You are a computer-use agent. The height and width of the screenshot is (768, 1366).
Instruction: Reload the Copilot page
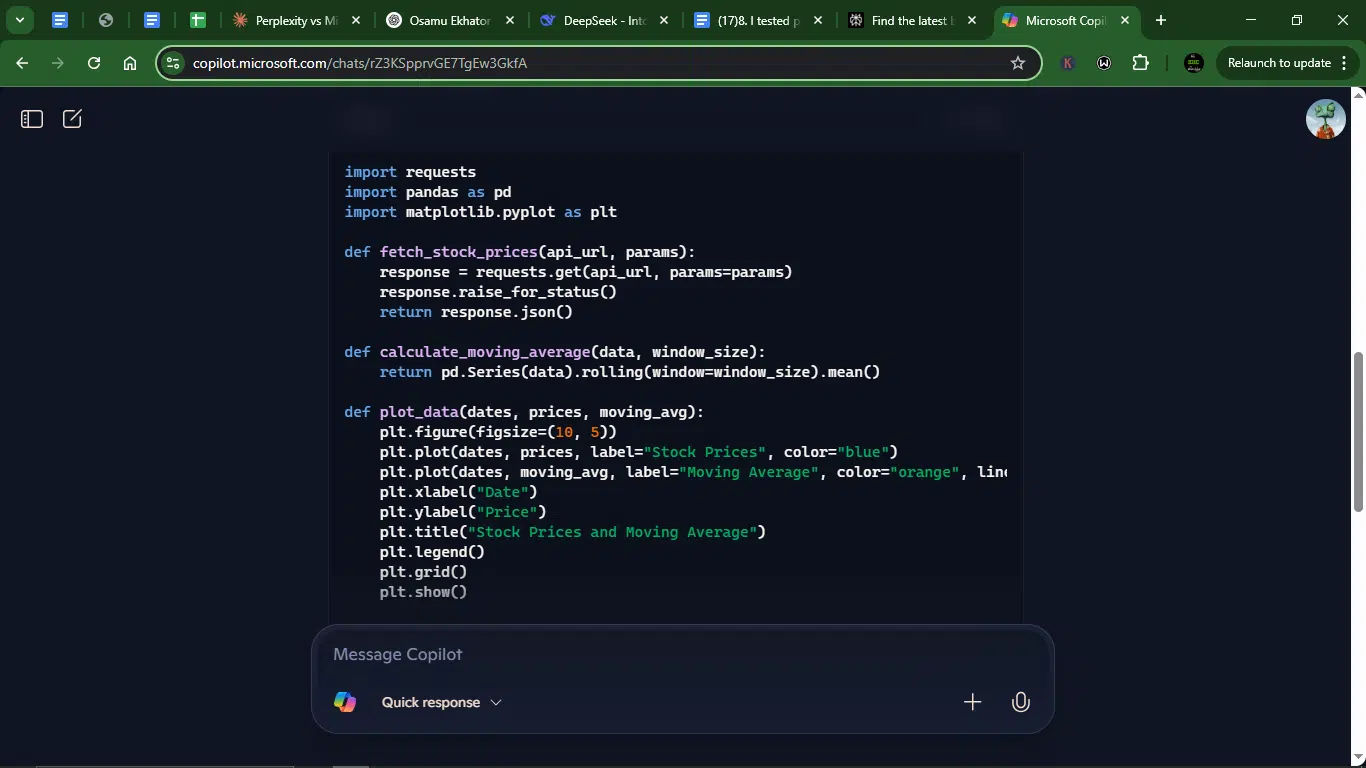94,63
